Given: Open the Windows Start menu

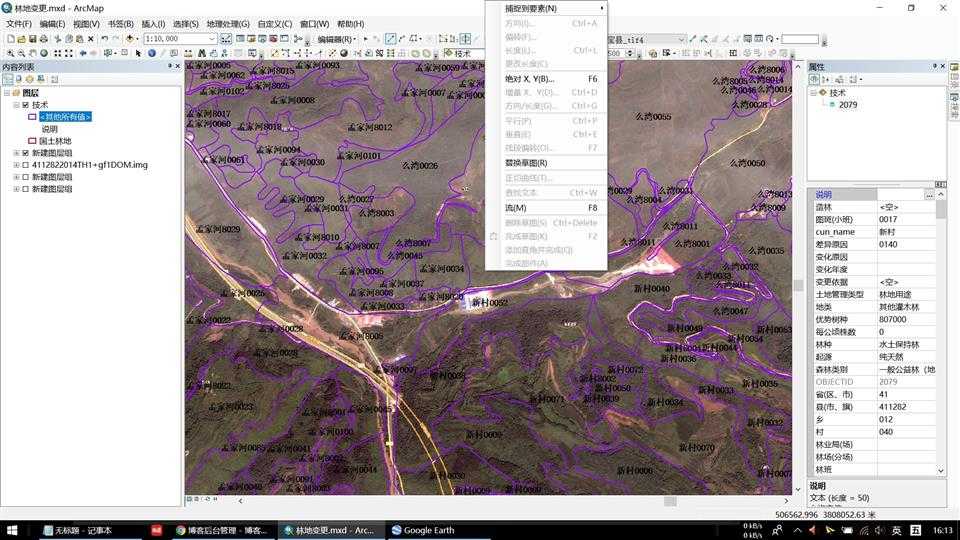Looking at the screenshot, I should click(x=12, y=530).
